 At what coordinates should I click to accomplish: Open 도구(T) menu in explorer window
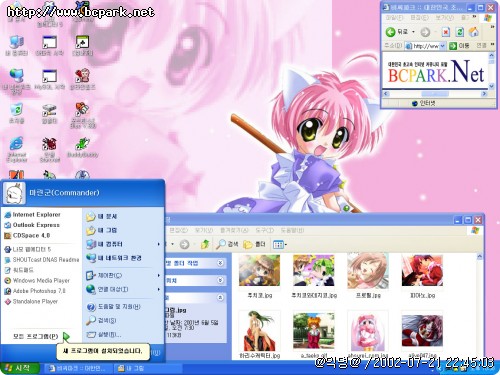click(x=265, y=230)
